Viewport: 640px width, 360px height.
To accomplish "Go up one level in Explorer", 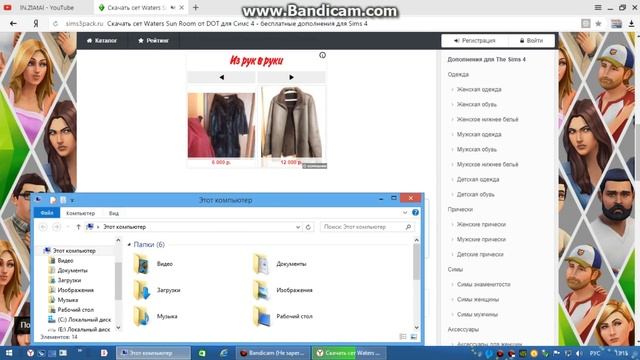I will 78,227.
